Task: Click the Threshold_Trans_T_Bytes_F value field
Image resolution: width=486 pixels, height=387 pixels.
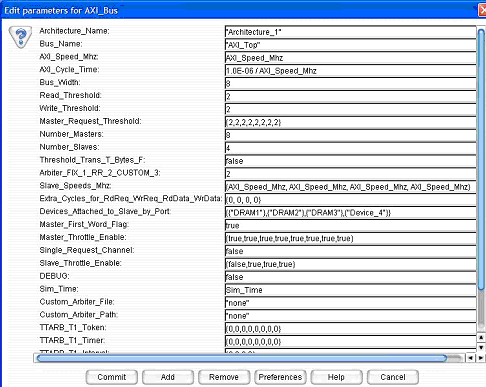Action: 350,161
